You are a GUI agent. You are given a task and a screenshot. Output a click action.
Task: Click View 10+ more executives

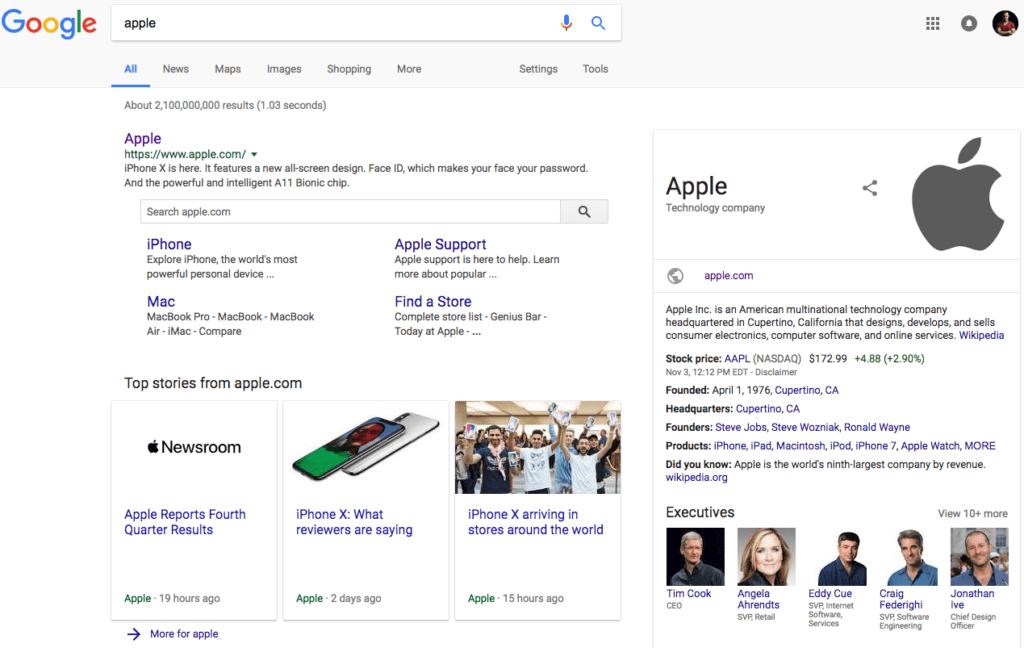[x=972, y=513]
